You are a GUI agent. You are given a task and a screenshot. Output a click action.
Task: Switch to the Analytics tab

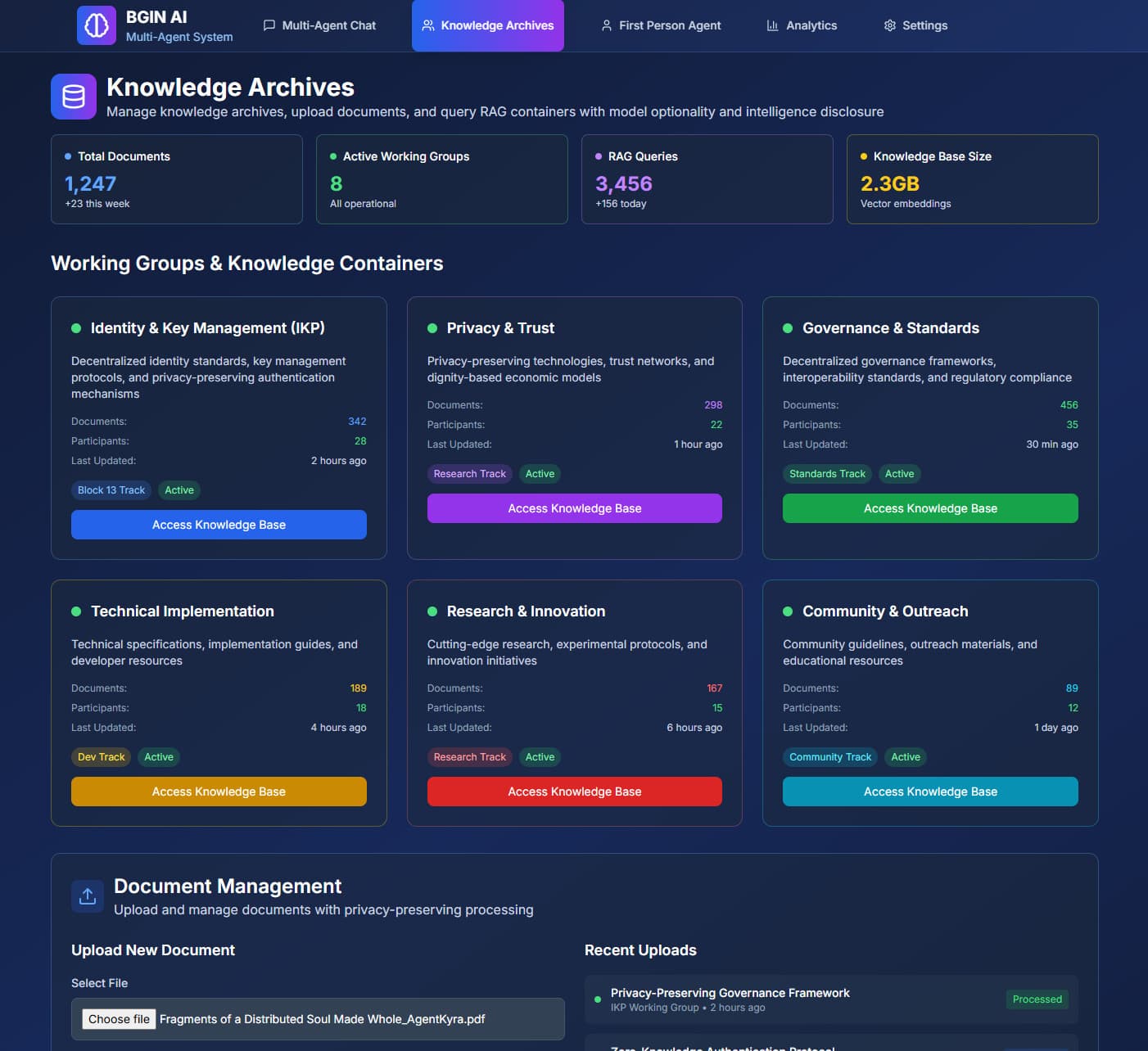coord(802,25)
